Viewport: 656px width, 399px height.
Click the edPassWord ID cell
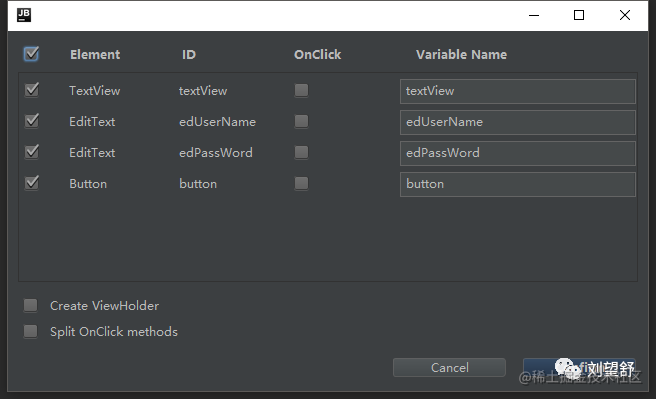click(216, 153)
